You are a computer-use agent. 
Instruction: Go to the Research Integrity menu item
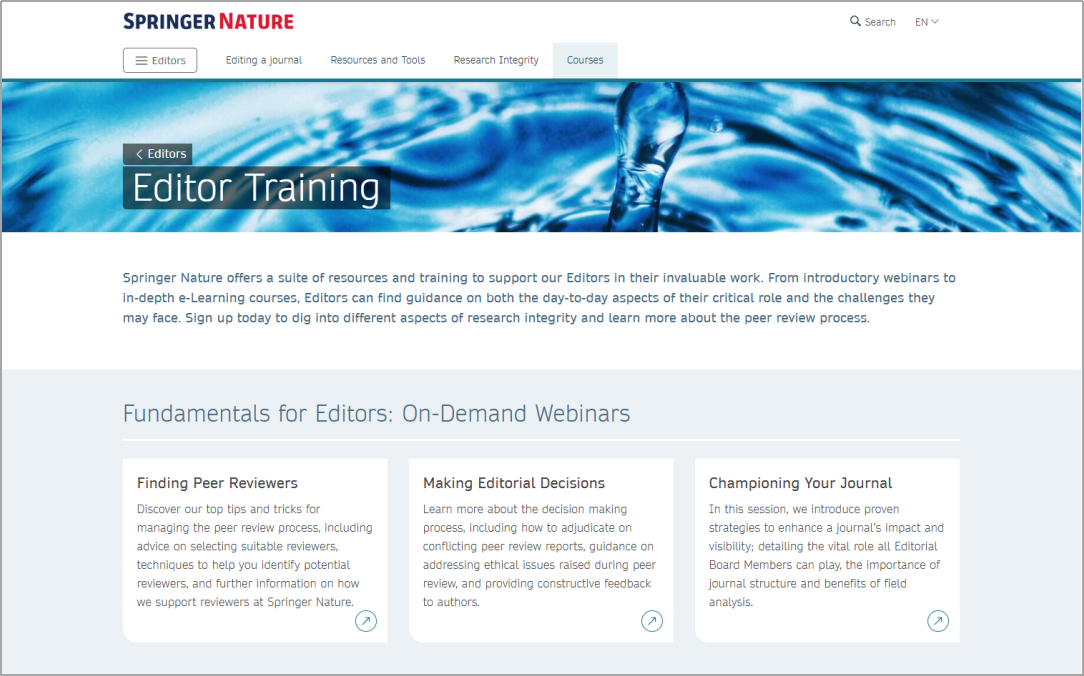(496, 60)
